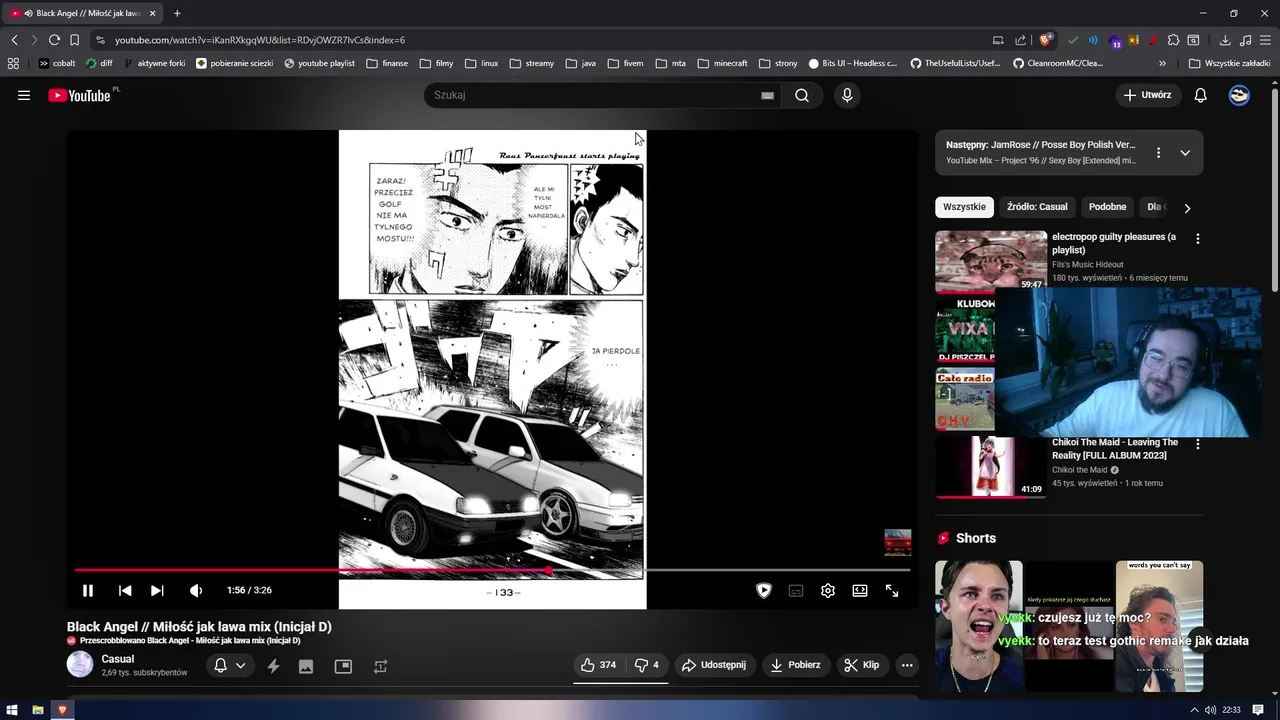Toggle the loop repeat icon below video

pyautogui.click(x=380, y=666)
